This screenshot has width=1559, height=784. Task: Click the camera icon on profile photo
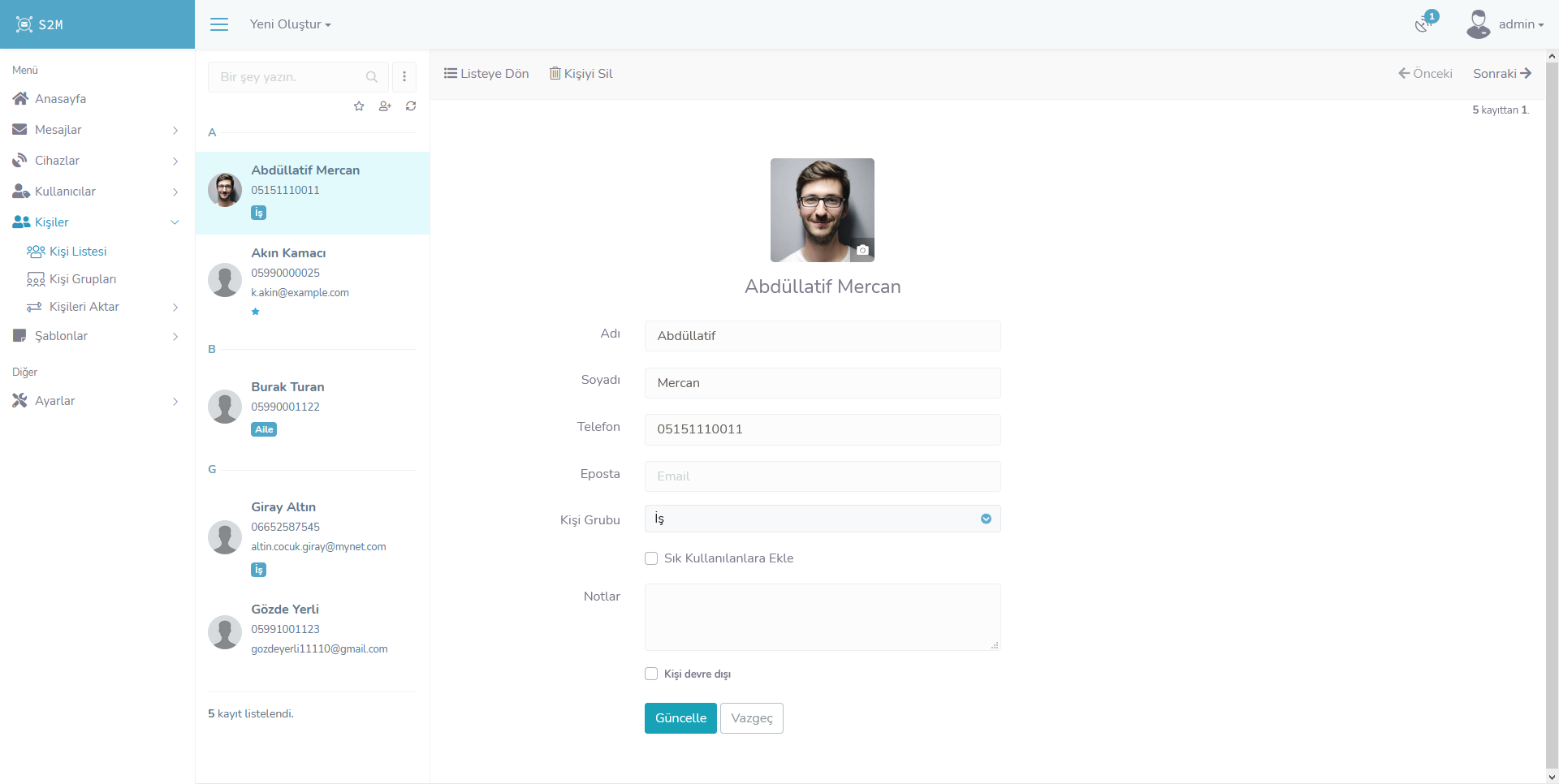click(862, 250)
